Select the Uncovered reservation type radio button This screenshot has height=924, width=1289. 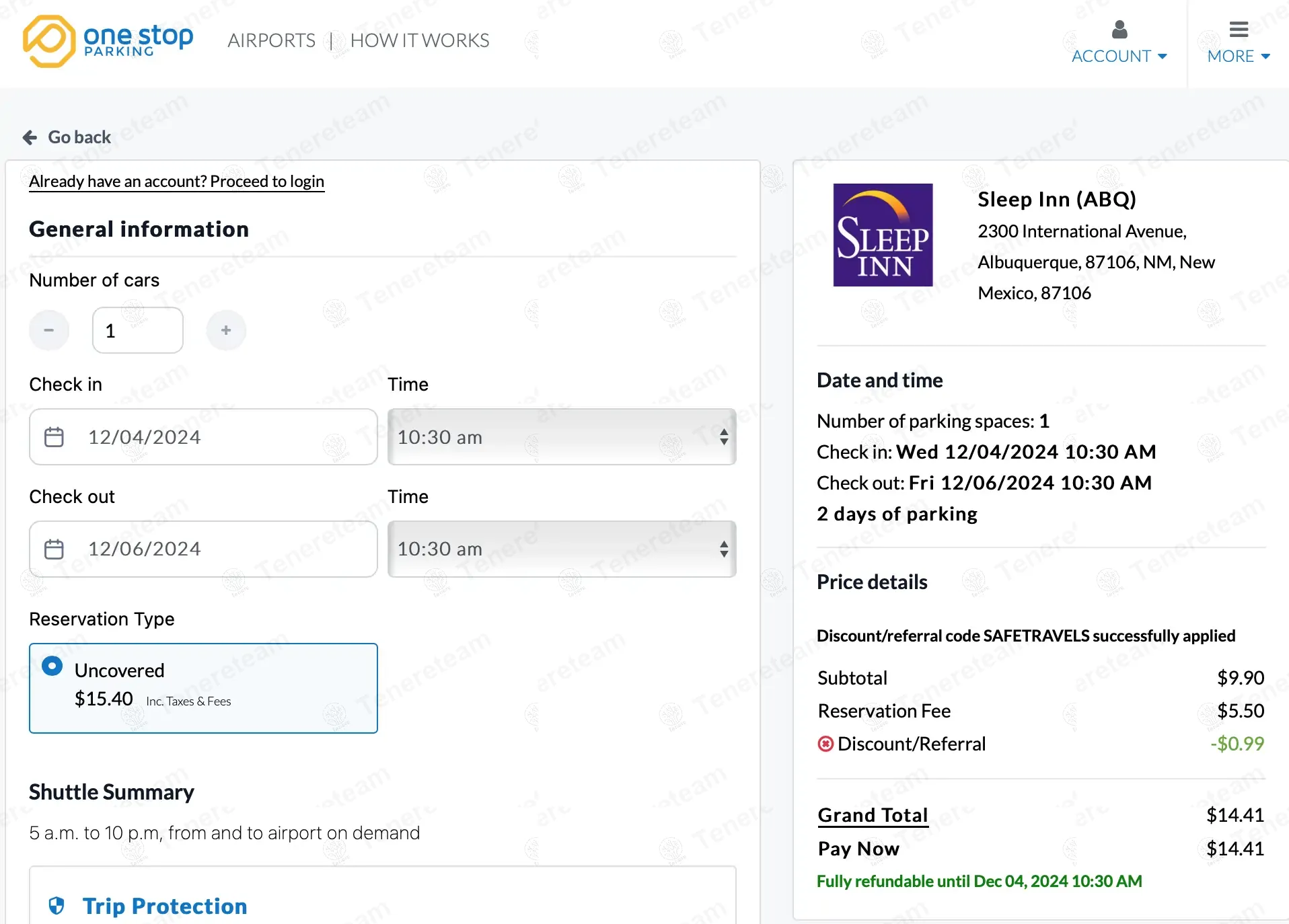tap(52, 666)
